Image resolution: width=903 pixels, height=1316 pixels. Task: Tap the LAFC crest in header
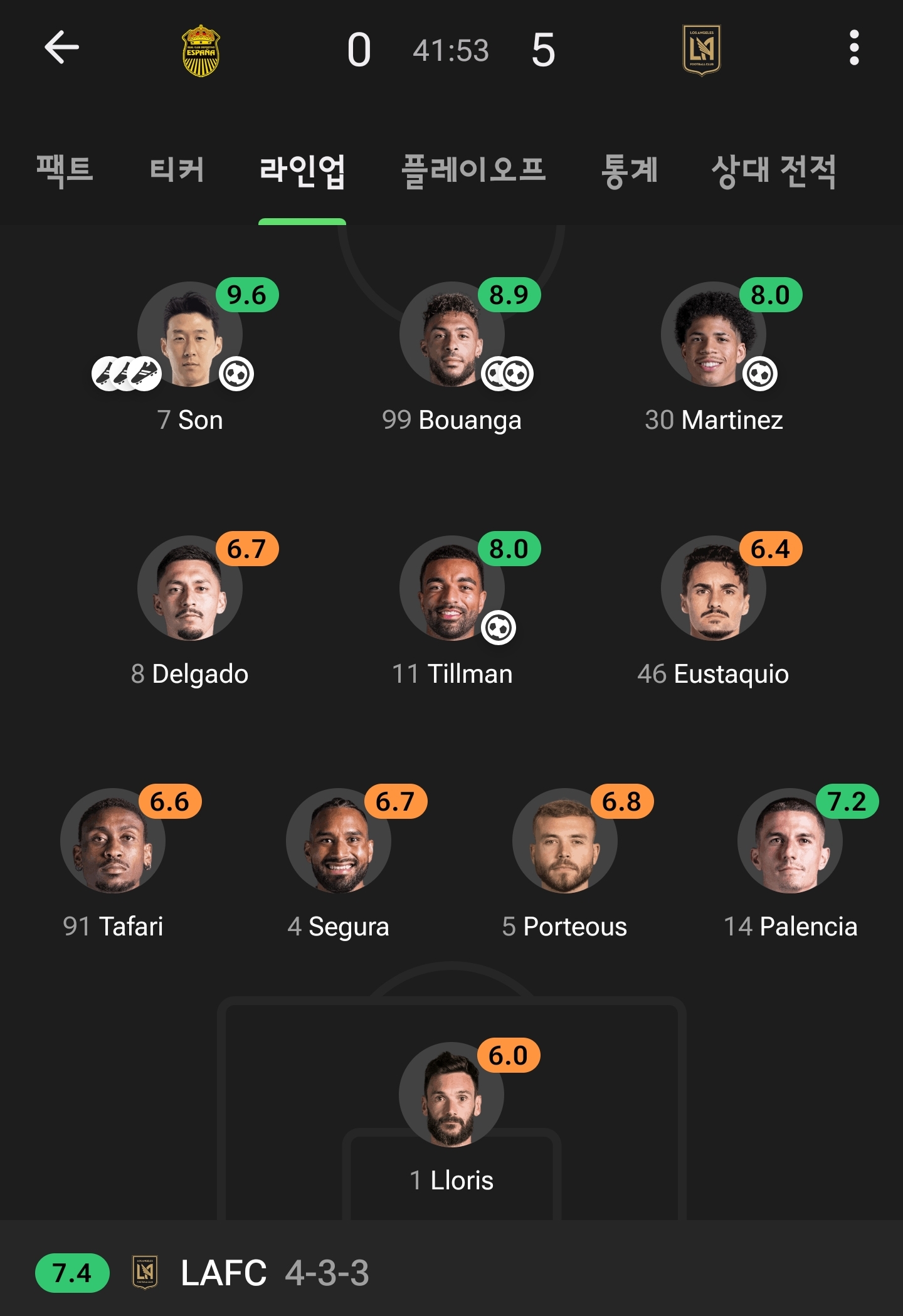click(701, 50)
